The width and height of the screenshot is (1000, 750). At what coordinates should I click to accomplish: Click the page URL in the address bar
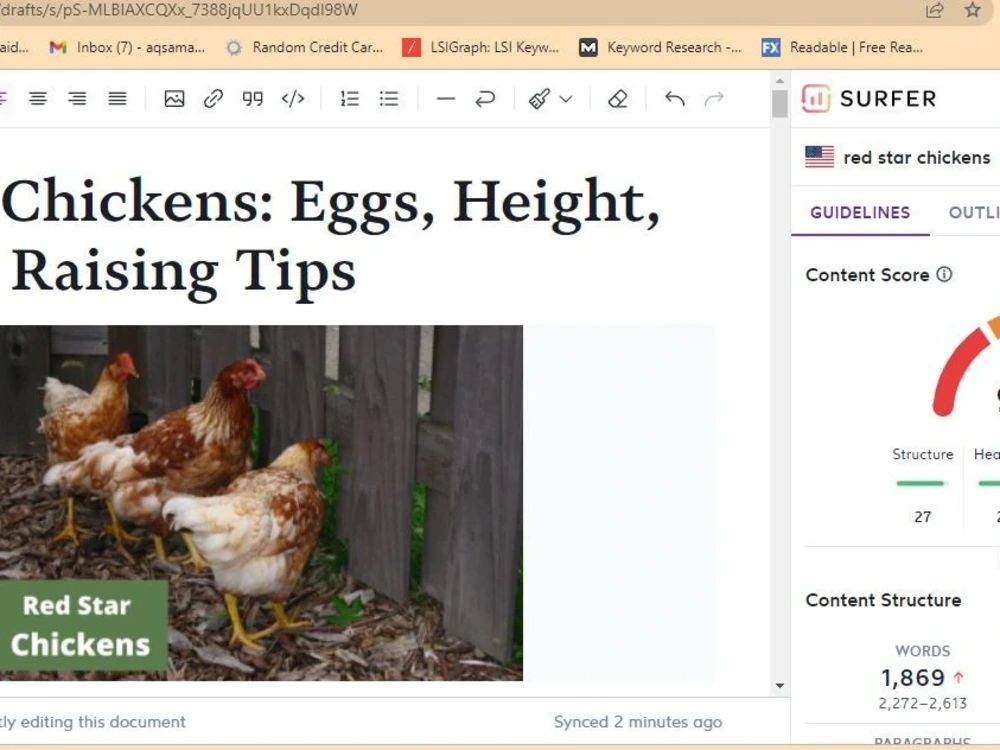(179, 10)
